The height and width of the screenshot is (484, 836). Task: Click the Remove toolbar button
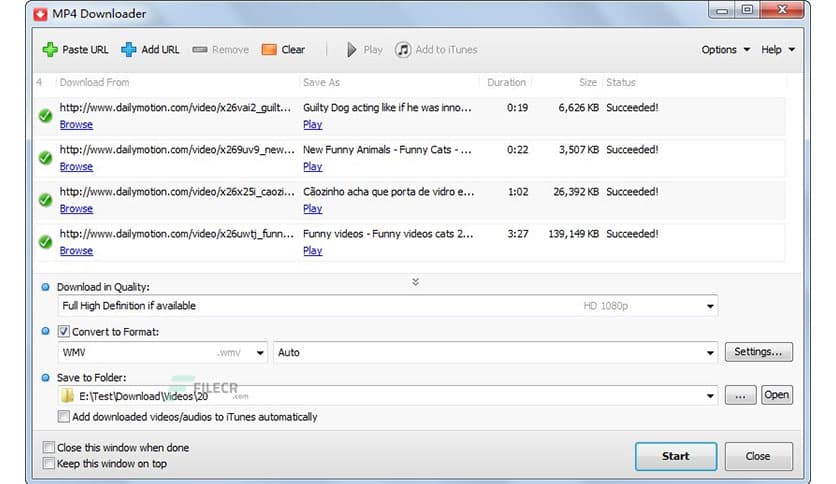pos(221,50)
